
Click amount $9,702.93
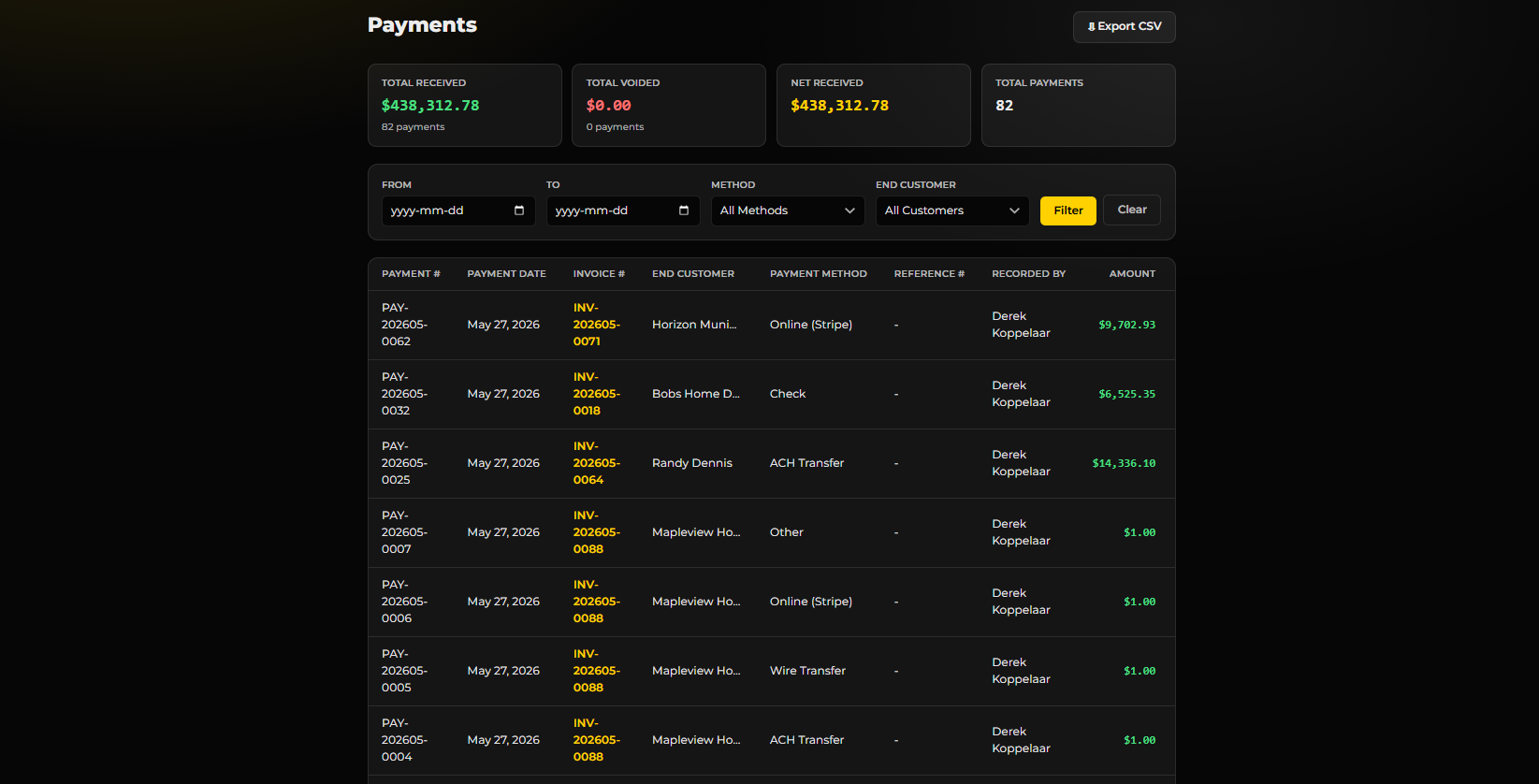click(1126, 325)
